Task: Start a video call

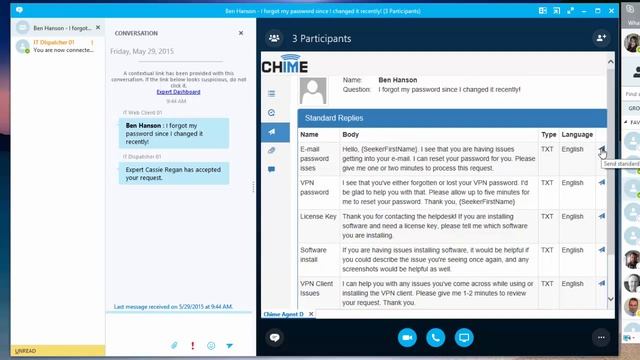Action: [407, 338]
